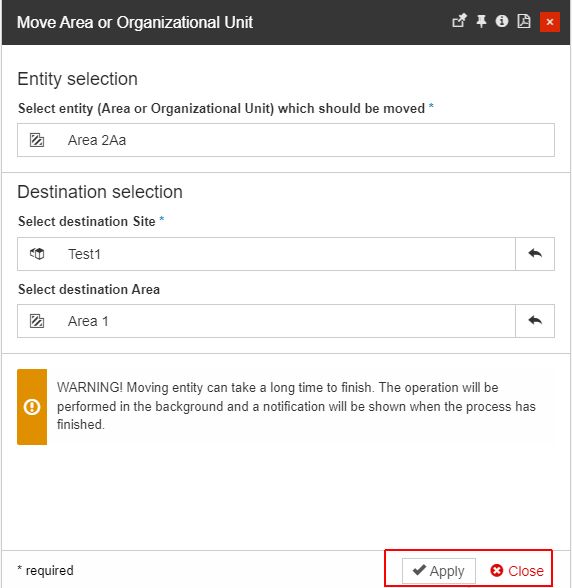
Task: Select the 'Entity selection' heading
Action: pyautogui.click(x=78, y=79)
